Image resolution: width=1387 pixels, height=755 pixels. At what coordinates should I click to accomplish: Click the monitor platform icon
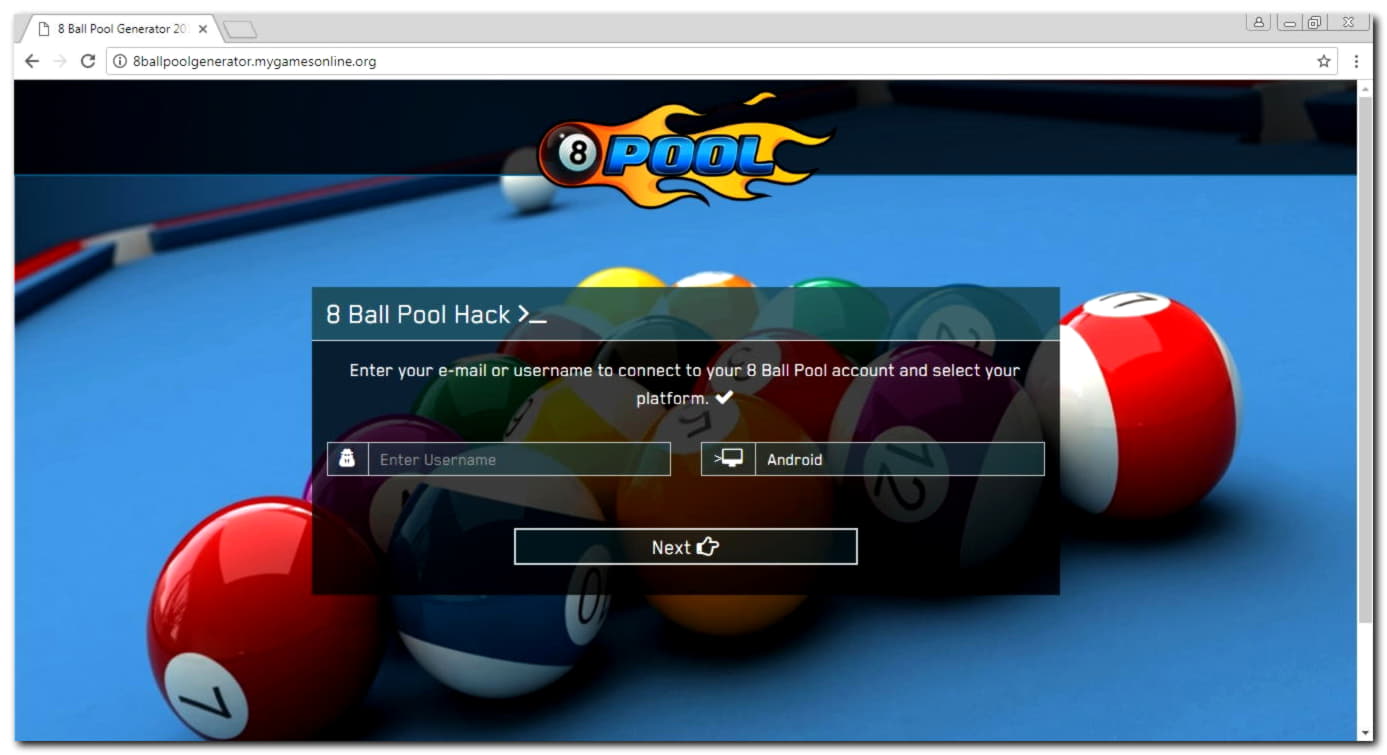728,459
